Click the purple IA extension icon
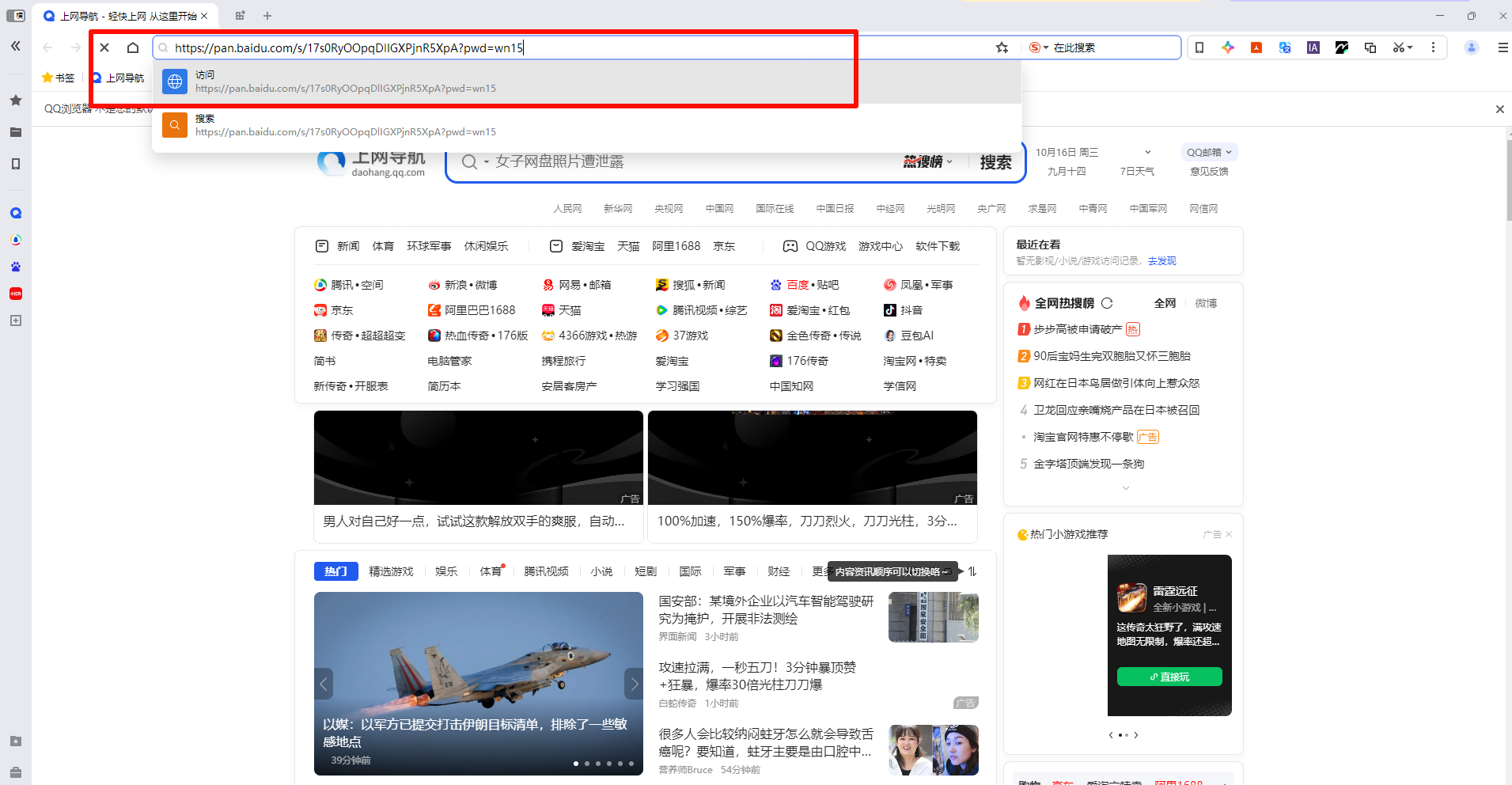This screenshot has width=1512, height=785. click(x=1313, y=47)
